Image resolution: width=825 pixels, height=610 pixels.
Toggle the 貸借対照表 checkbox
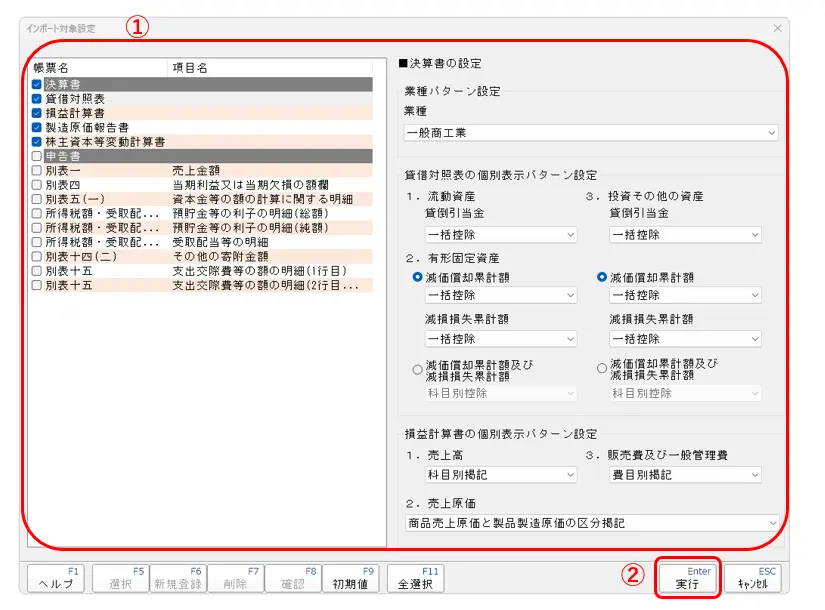37,99
